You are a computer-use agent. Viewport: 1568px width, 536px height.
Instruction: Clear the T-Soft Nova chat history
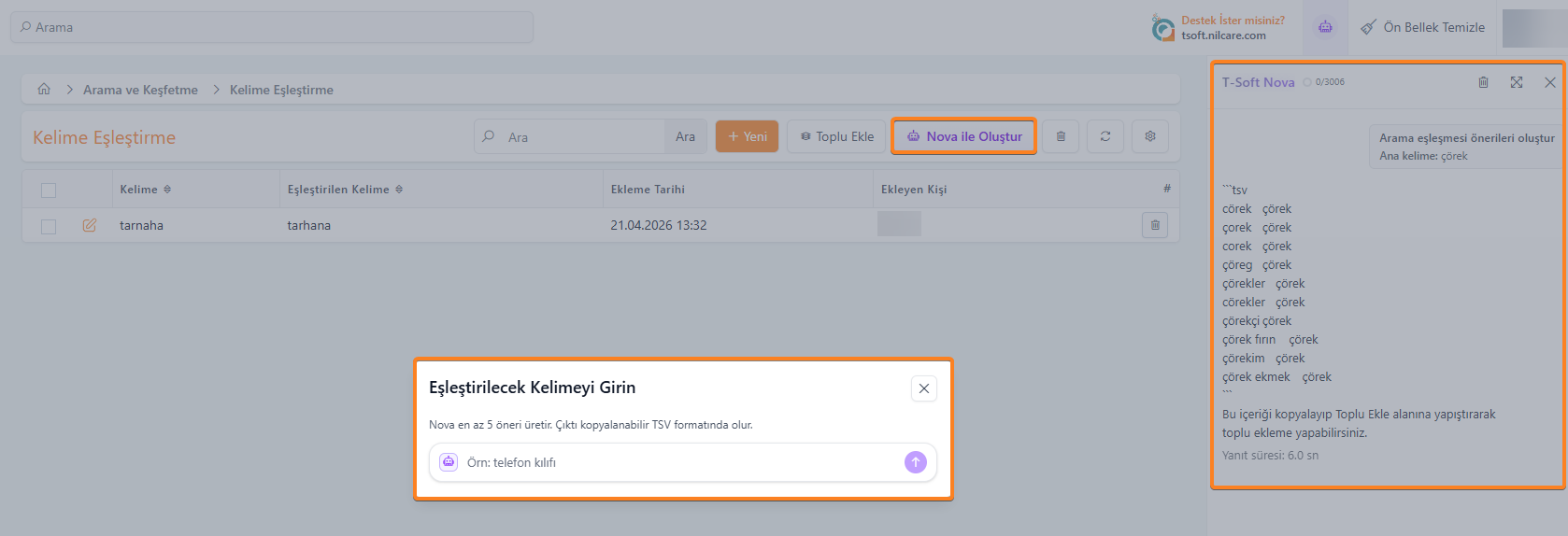tap(1483, 82)
